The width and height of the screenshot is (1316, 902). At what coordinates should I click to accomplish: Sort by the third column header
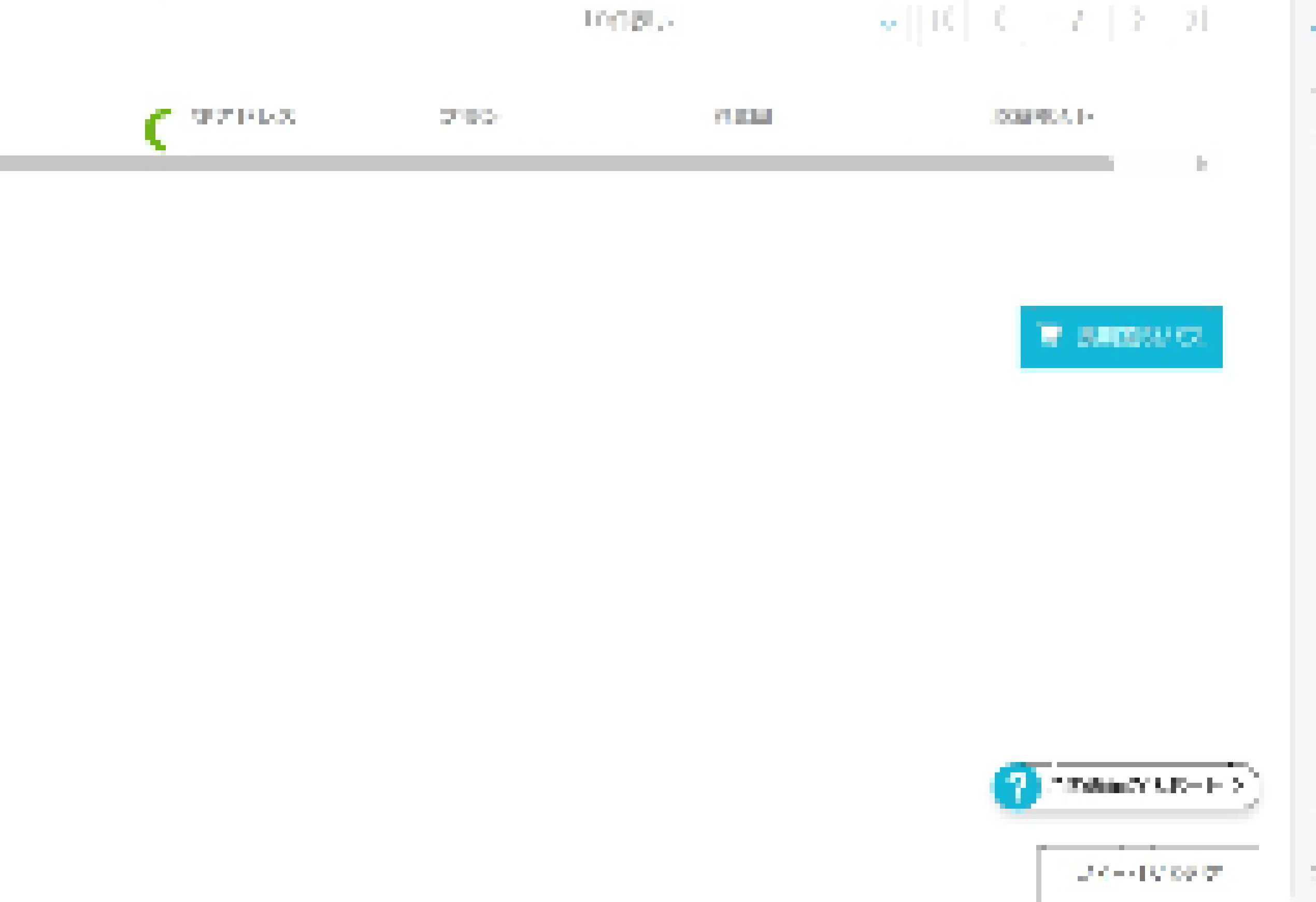pyautogui.click(x=743, y=117)
